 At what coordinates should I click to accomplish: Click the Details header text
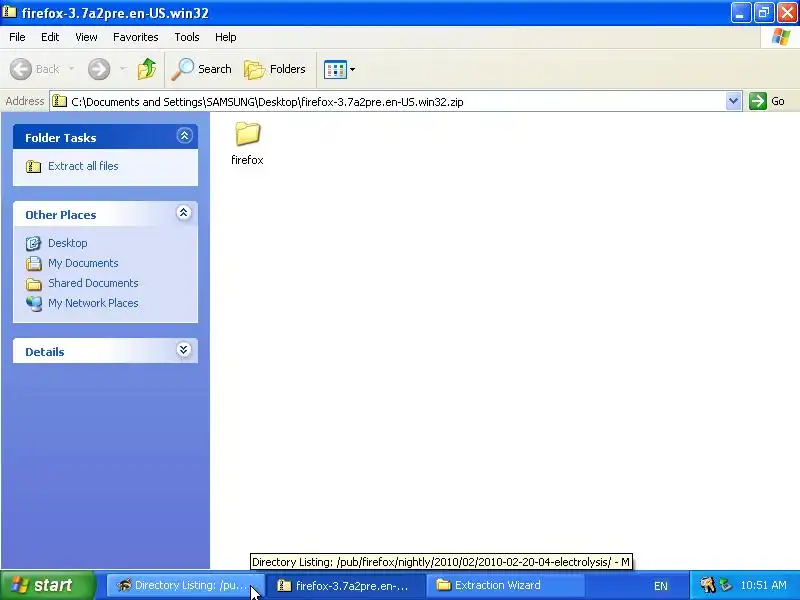(x=45, y=352)
